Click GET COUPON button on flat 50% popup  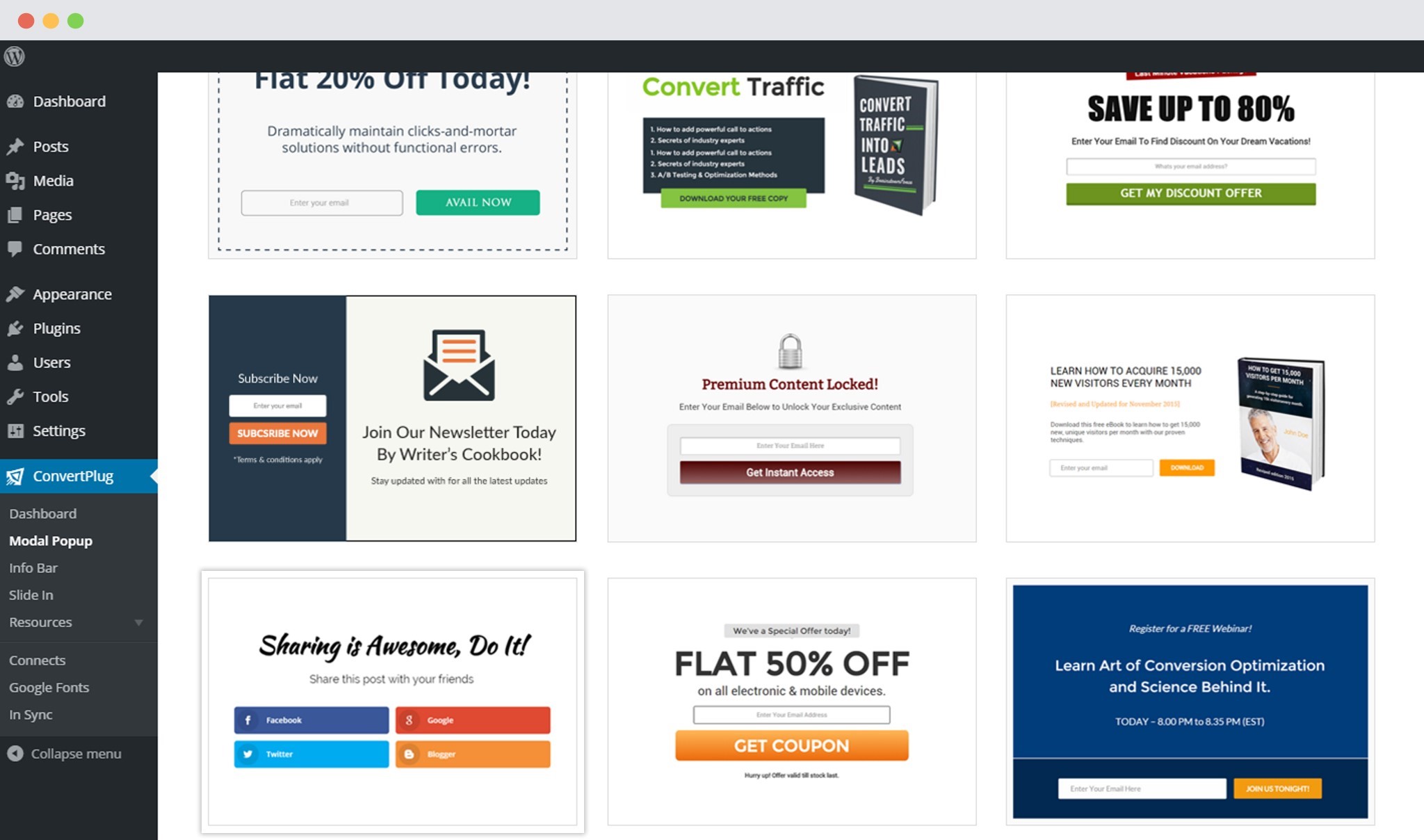(x=791, y=745)
